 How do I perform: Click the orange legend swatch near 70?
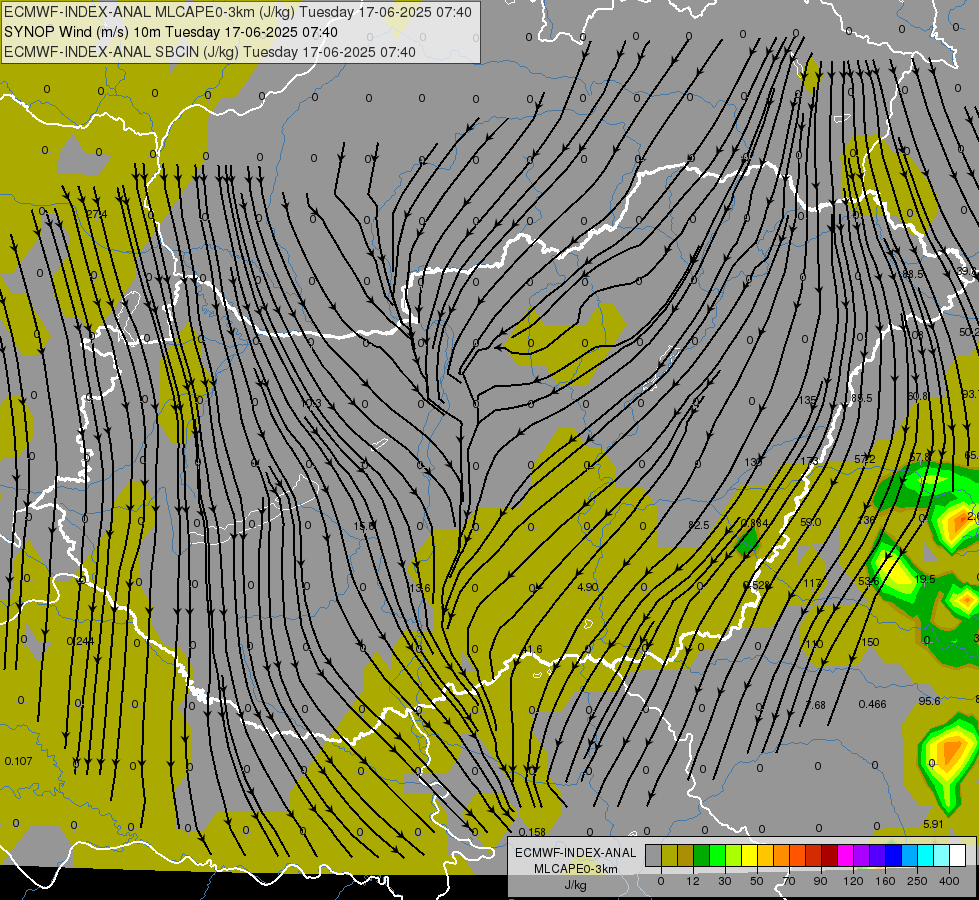[x=782, y=855]
